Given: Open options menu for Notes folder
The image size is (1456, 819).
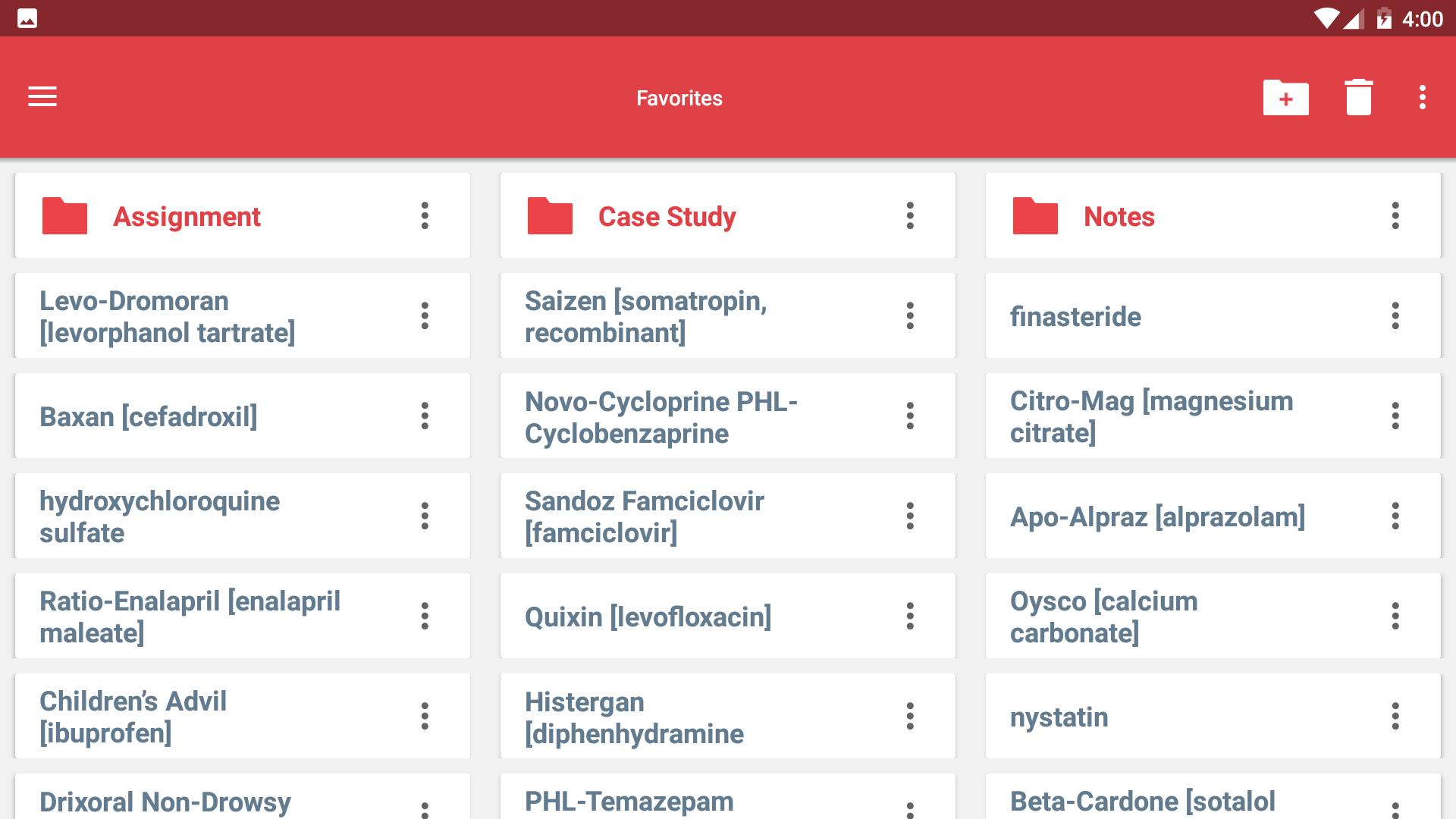Looking at the screenshot, I should point(1395,216).
